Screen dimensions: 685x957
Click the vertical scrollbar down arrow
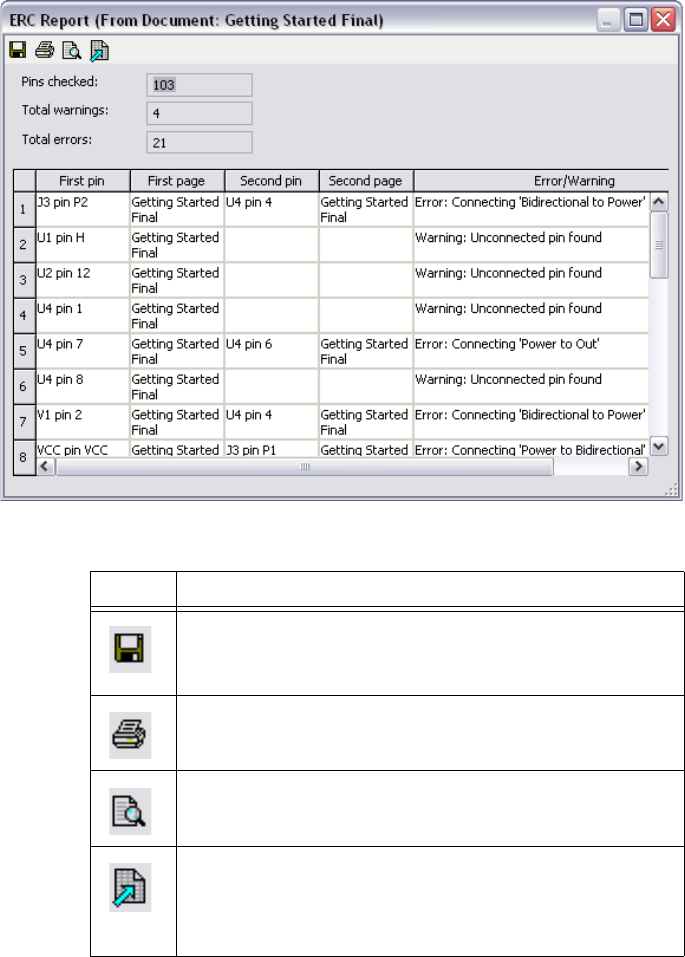tap(659, 447)
